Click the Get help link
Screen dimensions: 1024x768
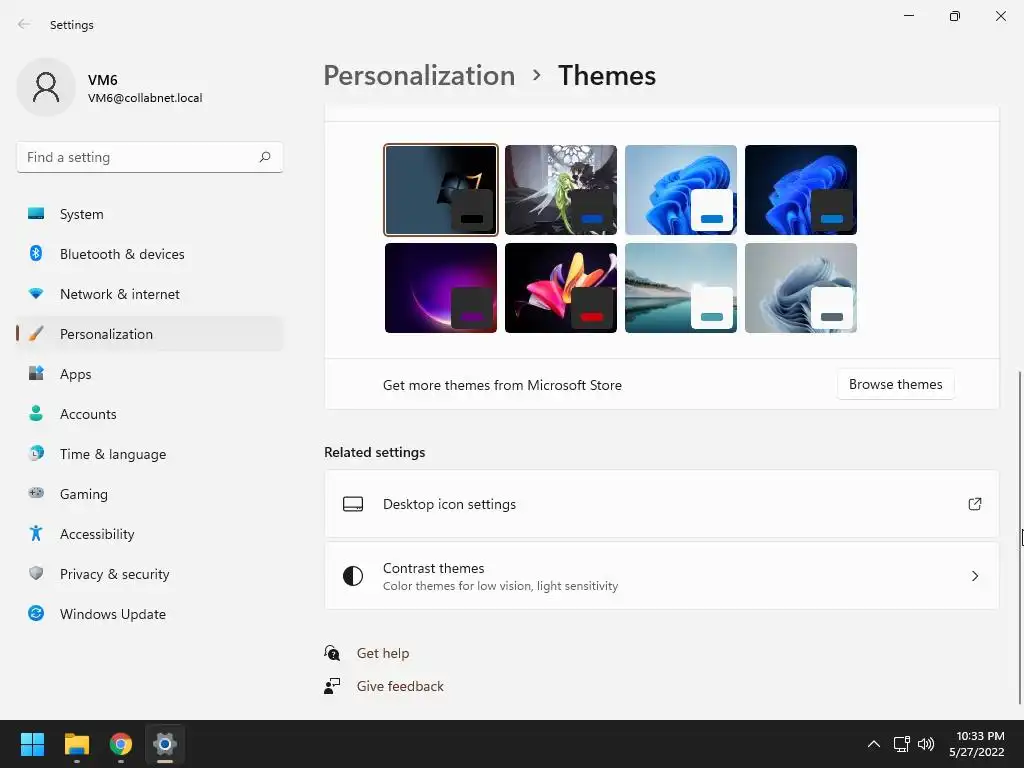(x=383, y=653)
